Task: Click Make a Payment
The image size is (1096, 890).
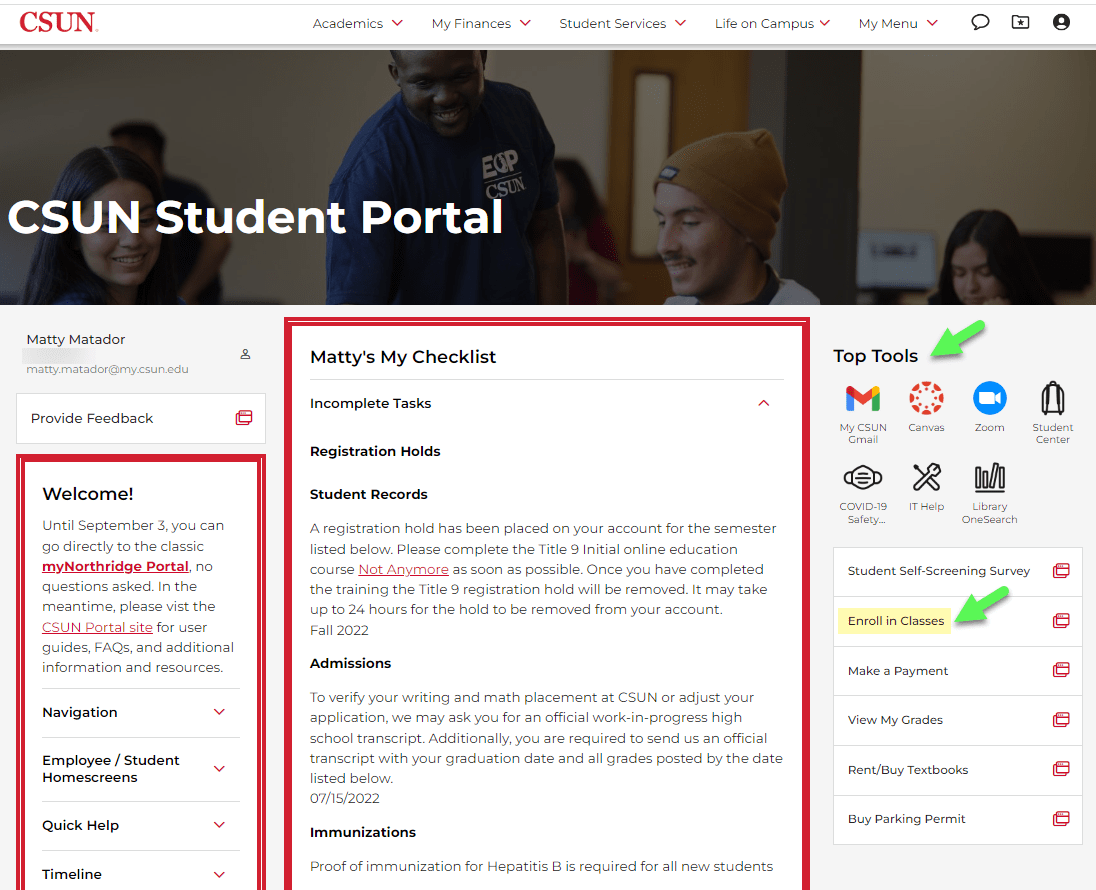Action: pyautogui.click(x=958, y=670)
